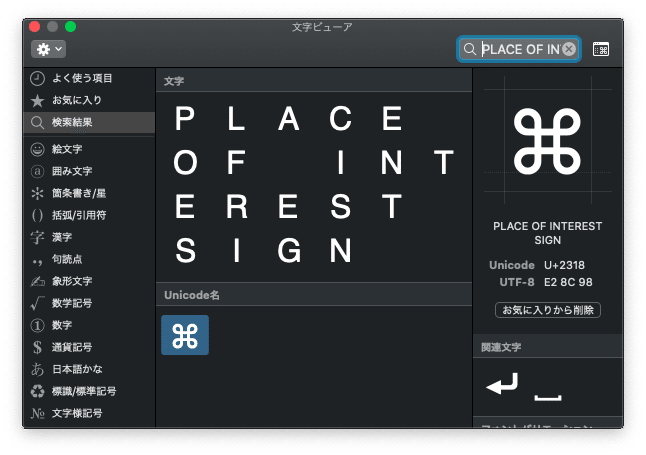
Task: Select the clock icon for よく使う項目
Action: click(x=37, y=78)
